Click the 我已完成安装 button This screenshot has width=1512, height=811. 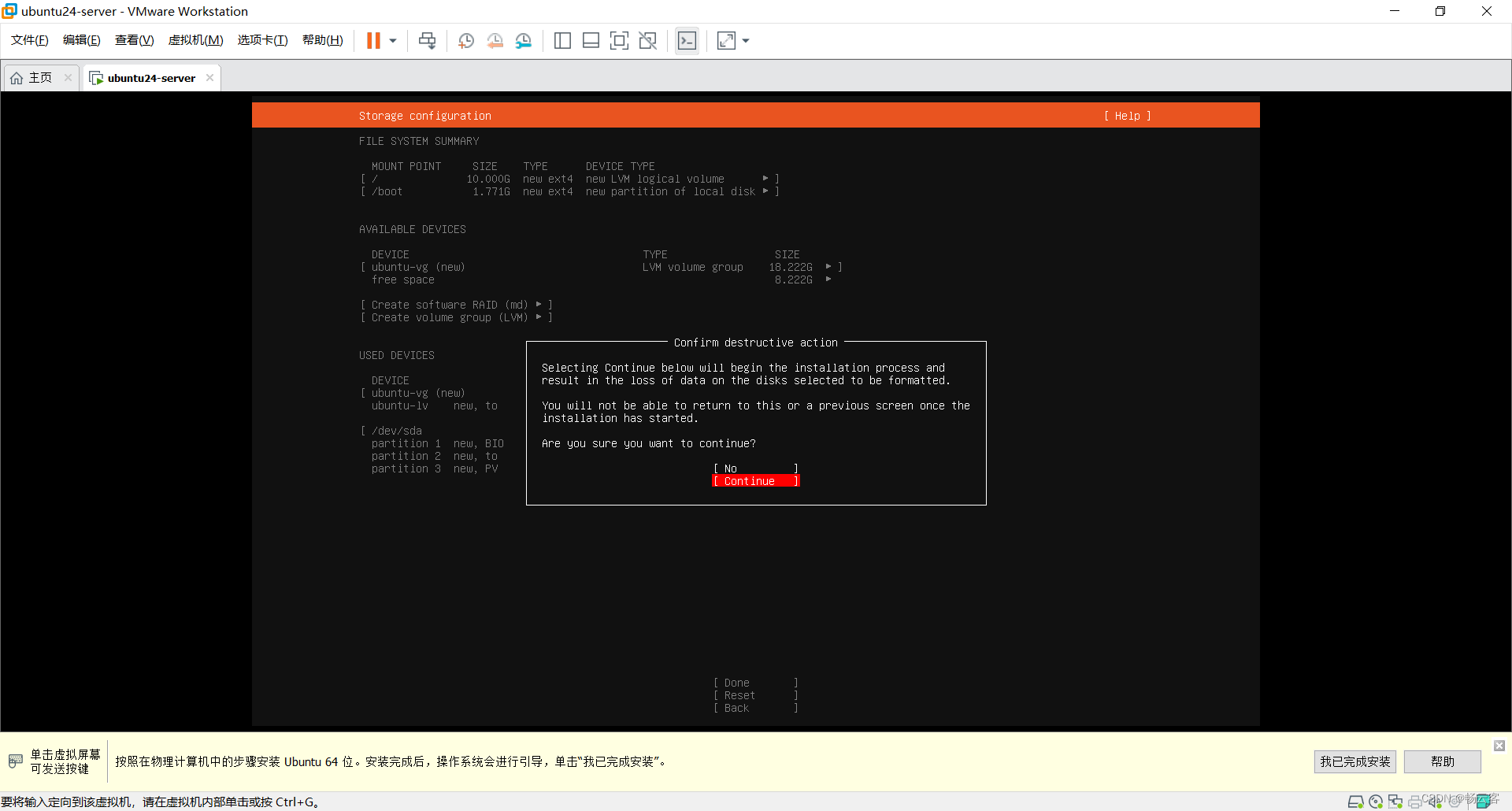tap(1354, 761)
